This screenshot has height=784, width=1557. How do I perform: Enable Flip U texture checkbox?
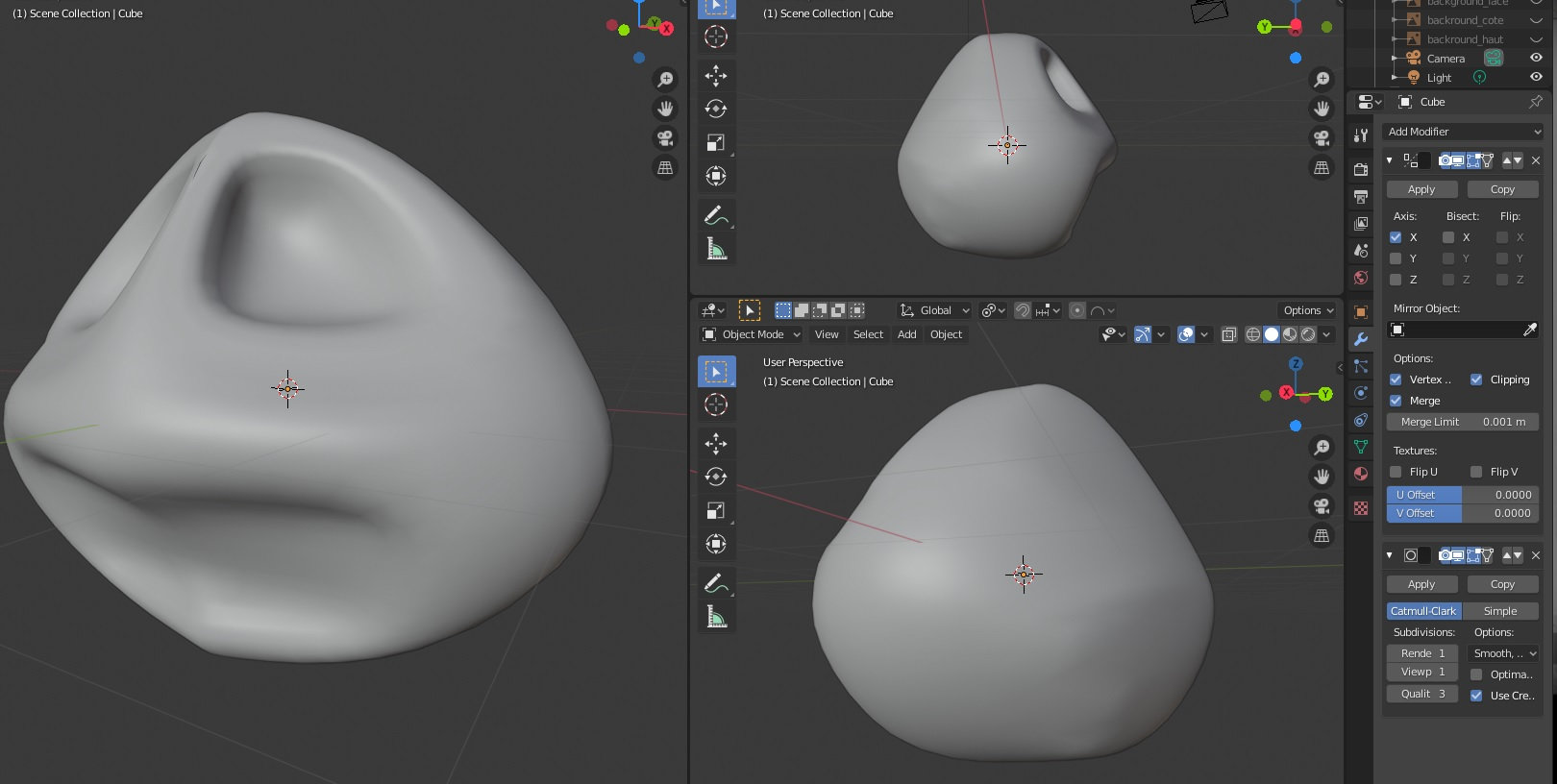1396,472
